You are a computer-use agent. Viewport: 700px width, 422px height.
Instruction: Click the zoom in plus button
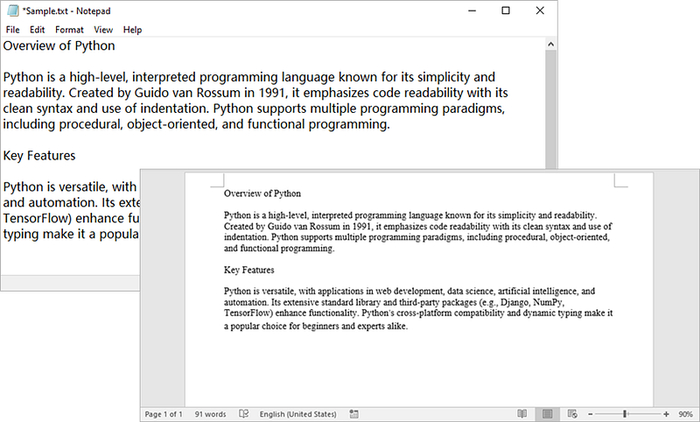tap(665, 413)
